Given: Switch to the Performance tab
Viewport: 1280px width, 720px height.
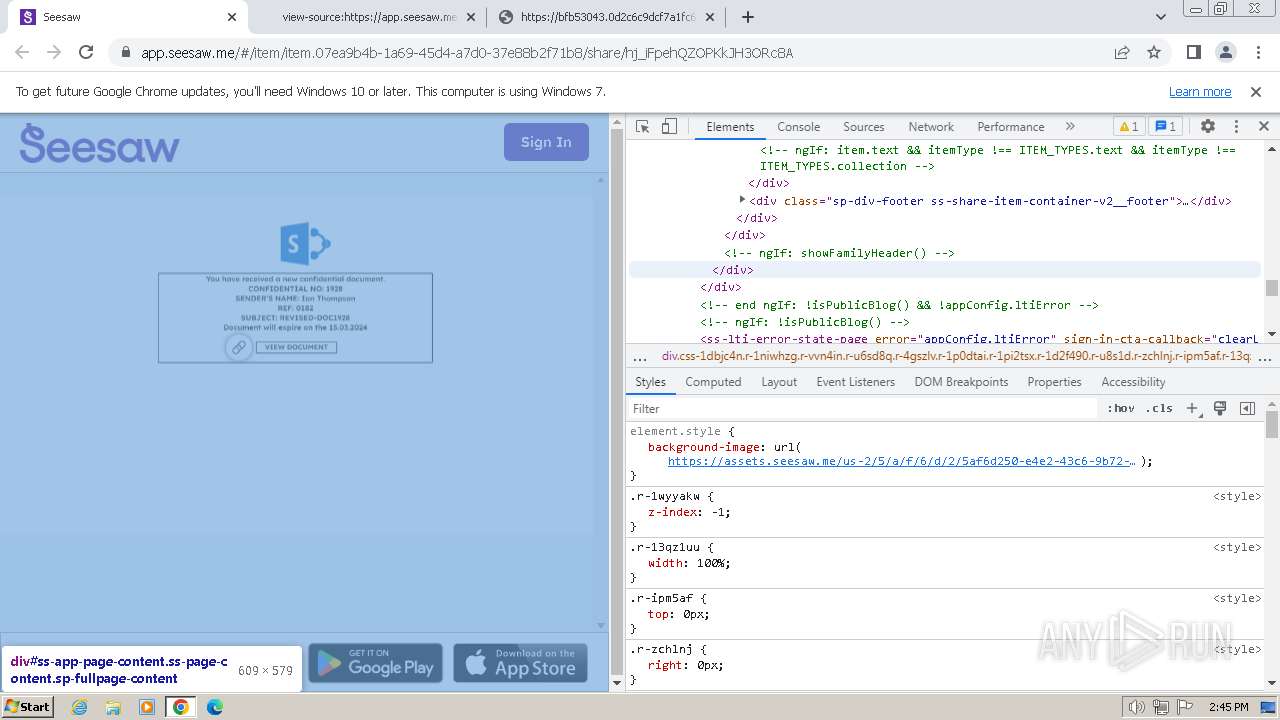Looking at the screenshot, I should 1011,127.
